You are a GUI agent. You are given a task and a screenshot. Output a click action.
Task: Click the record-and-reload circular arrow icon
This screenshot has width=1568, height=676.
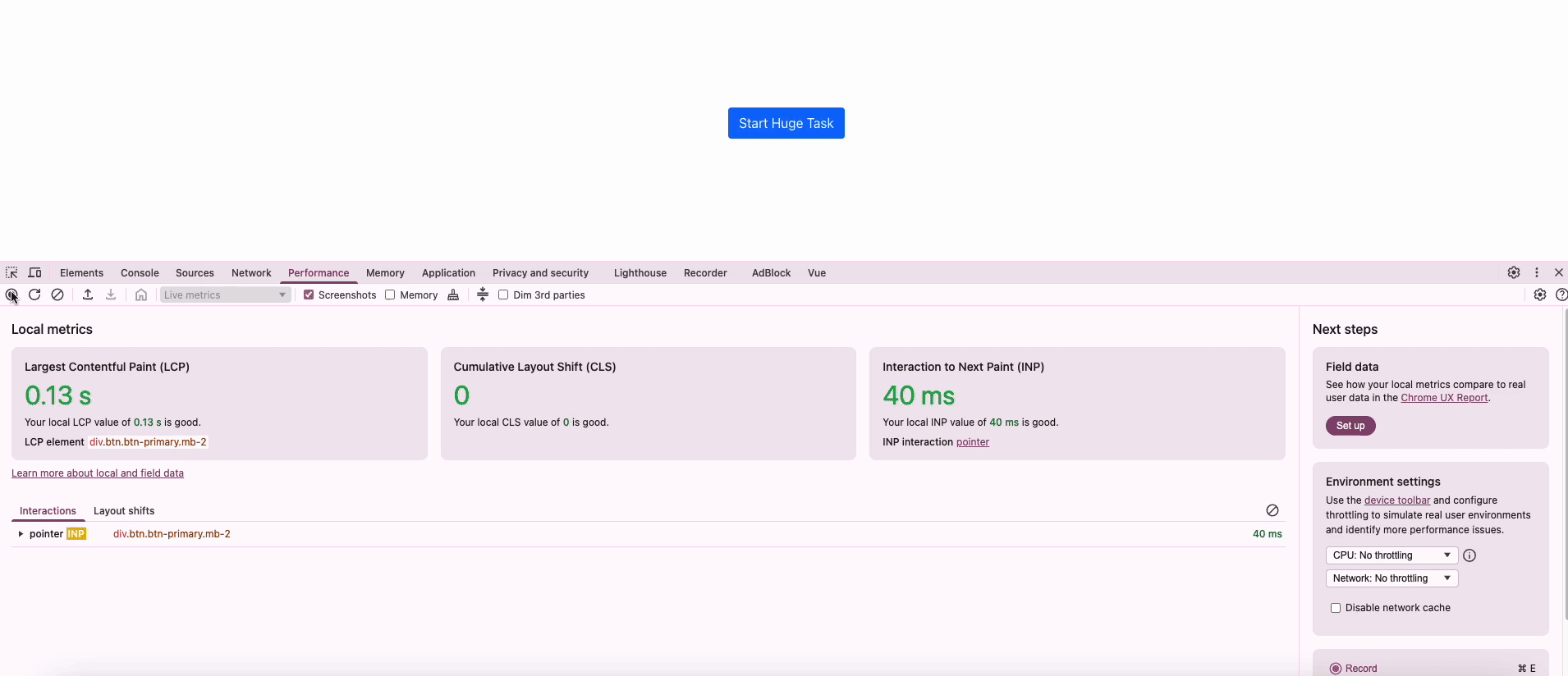(x=34, y=295)
